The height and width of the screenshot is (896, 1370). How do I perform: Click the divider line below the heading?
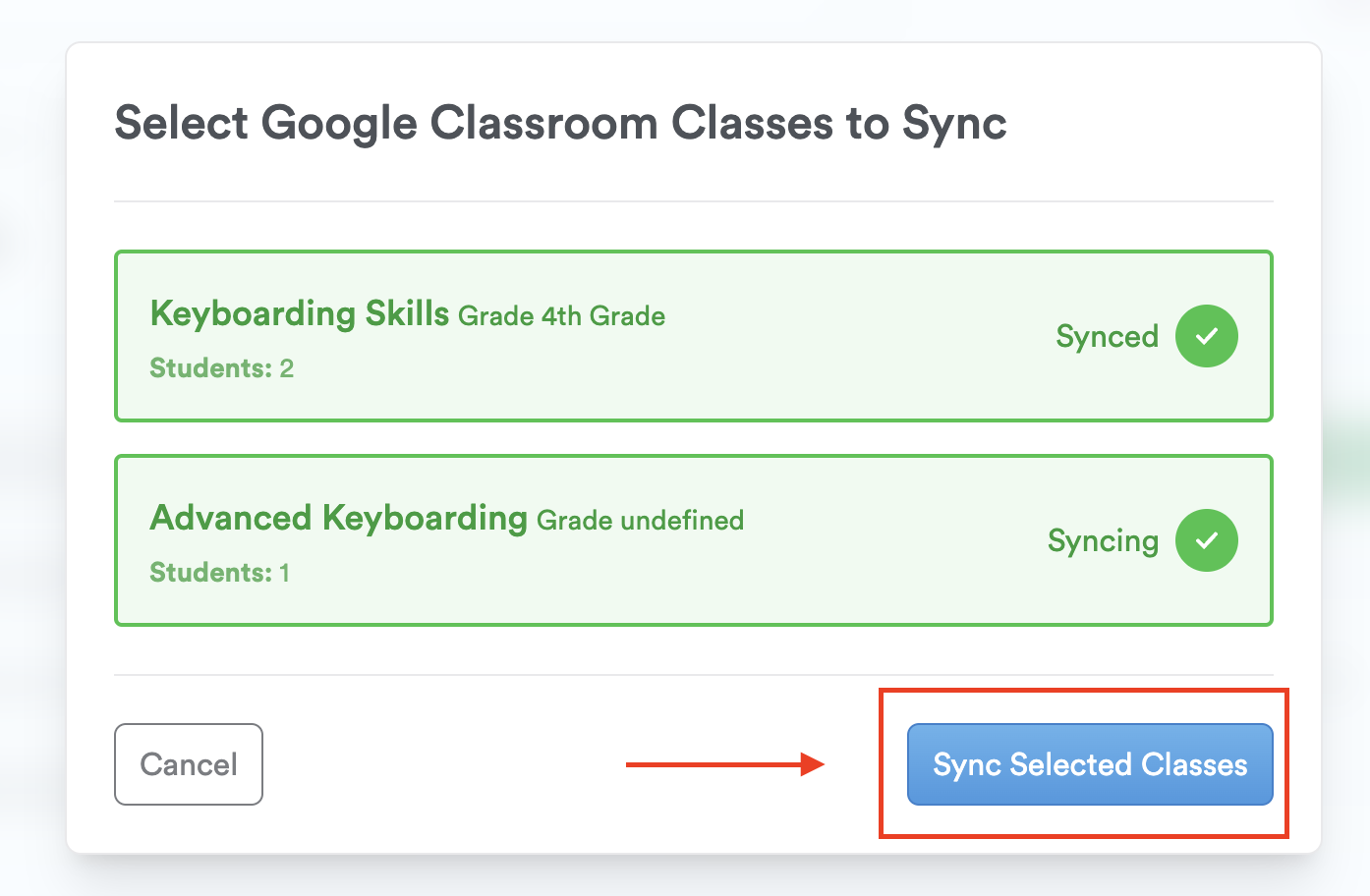point(693,201)
